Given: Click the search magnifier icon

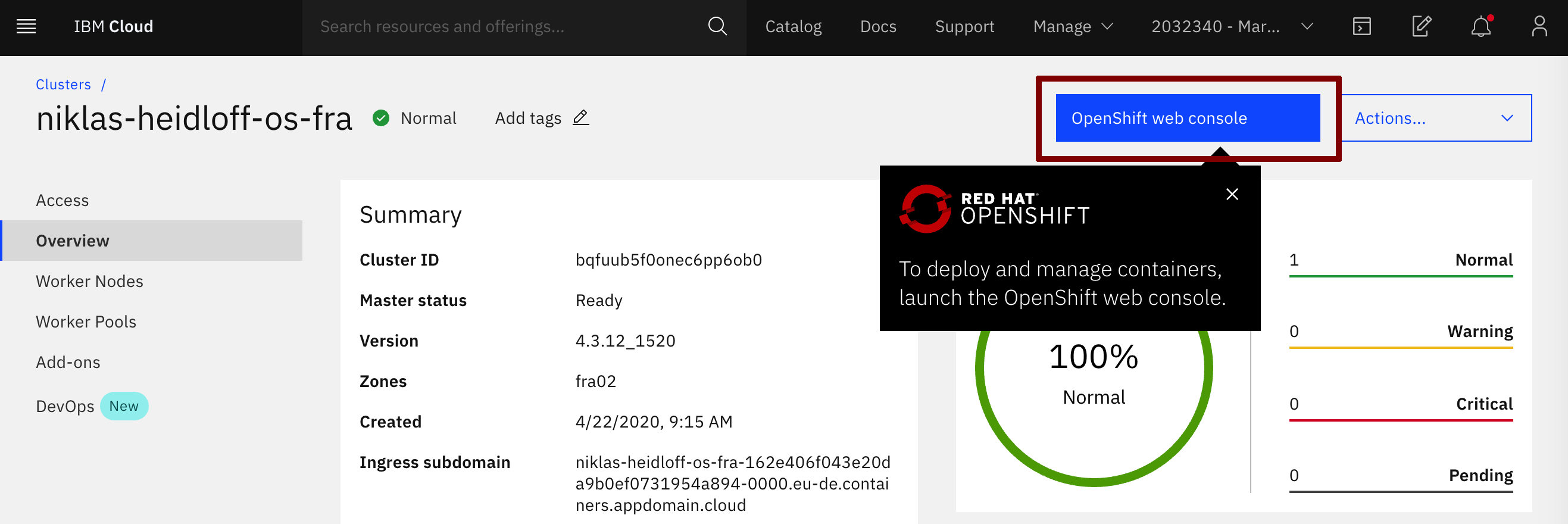Looking at the screenshot, I should [x=717, y=27].
